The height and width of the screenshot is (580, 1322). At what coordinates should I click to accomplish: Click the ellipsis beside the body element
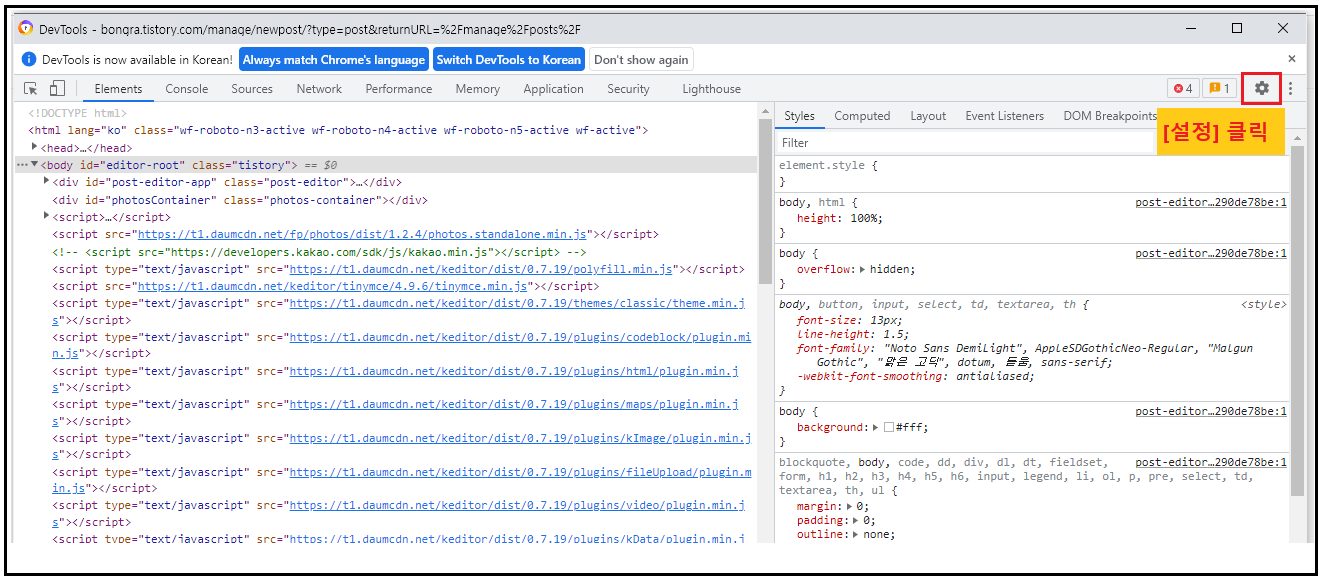pyautogui.click(x=22, y=165)
